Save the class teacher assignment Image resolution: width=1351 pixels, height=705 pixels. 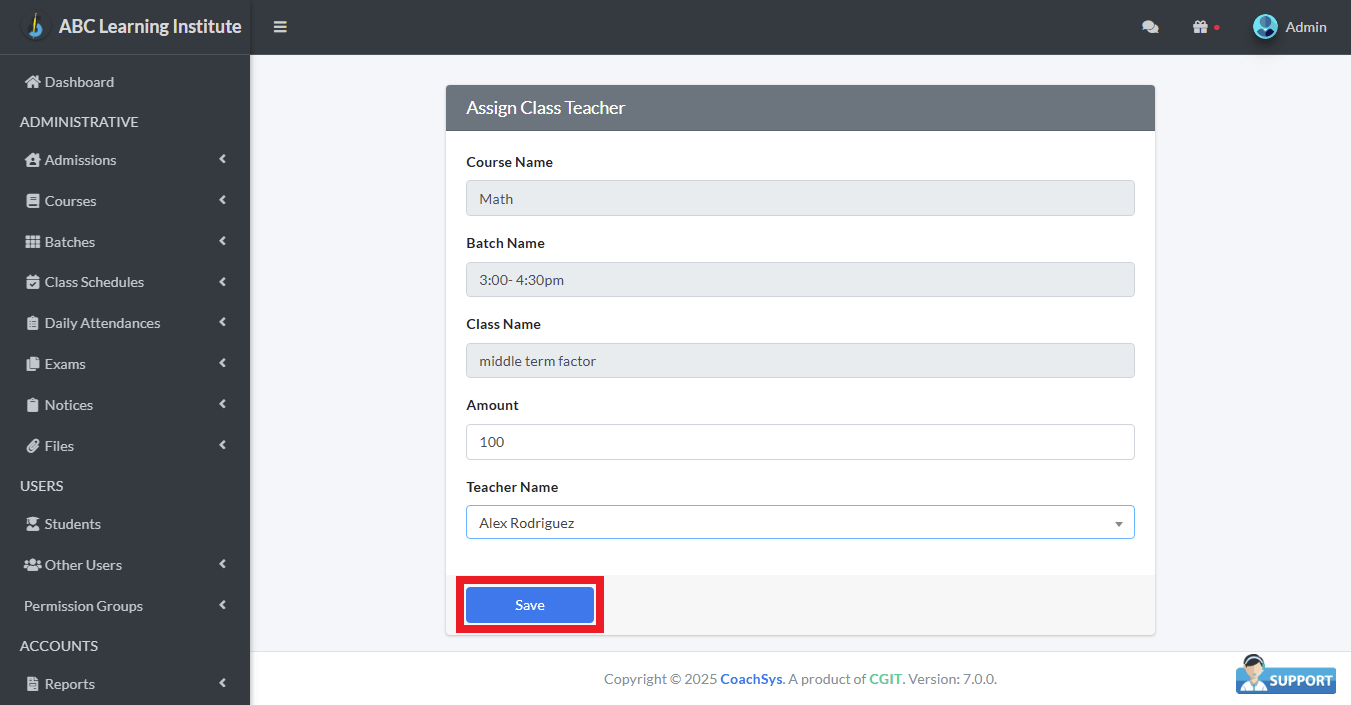point(530,605)
